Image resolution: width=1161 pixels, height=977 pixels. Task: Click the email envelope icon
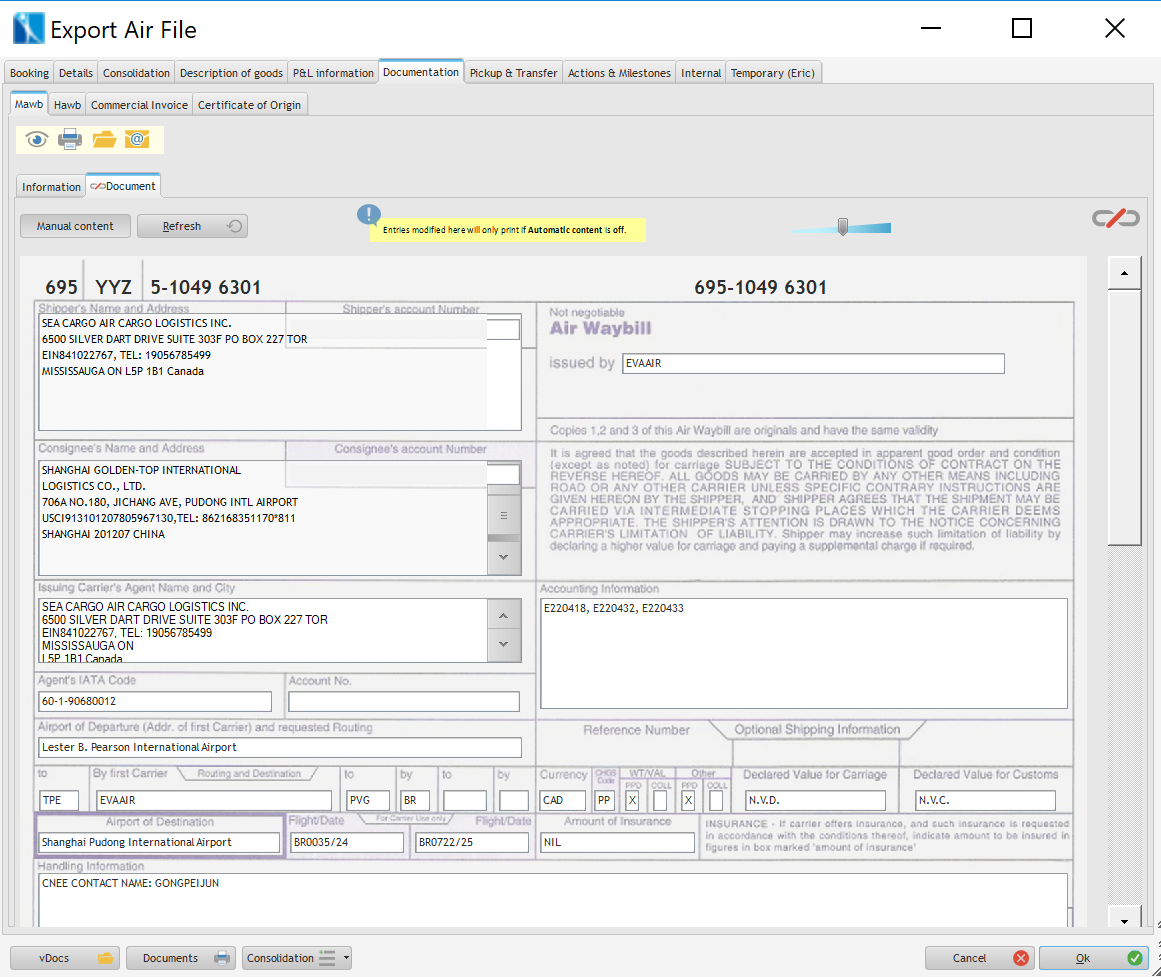click(137, 140)
